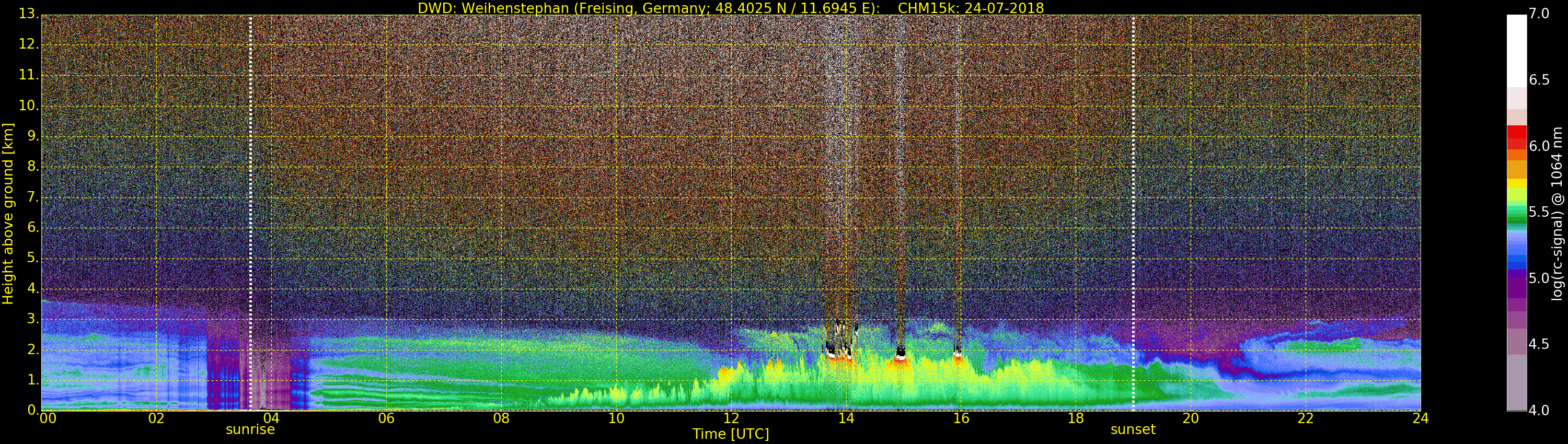
Task: Click the white top segment of the colorbar
Action: [1516, 51]
